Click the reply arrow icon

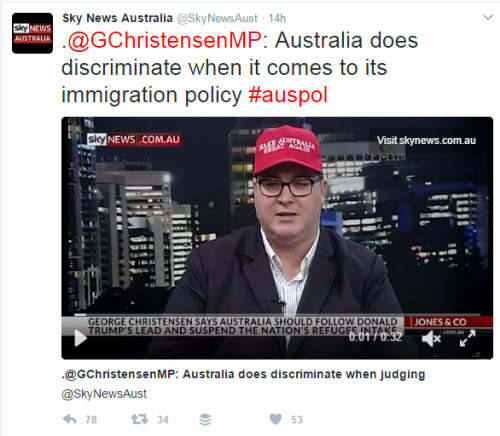(x=70, y=419)
